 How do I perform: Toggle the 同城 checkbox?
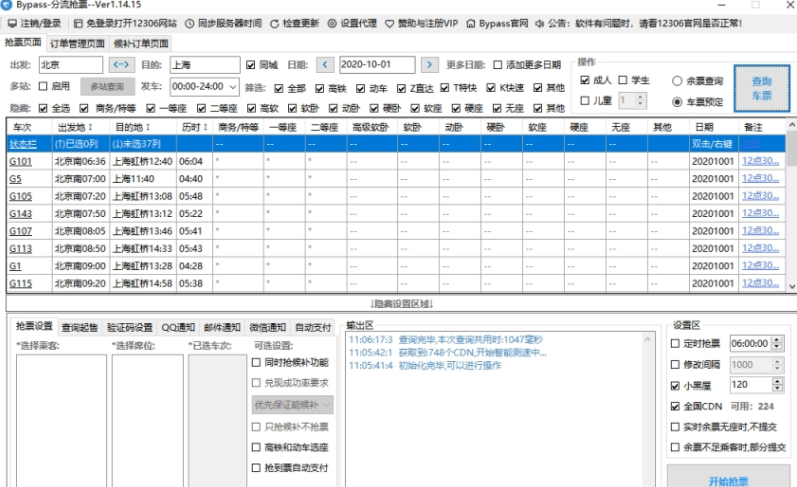[251, 65]
